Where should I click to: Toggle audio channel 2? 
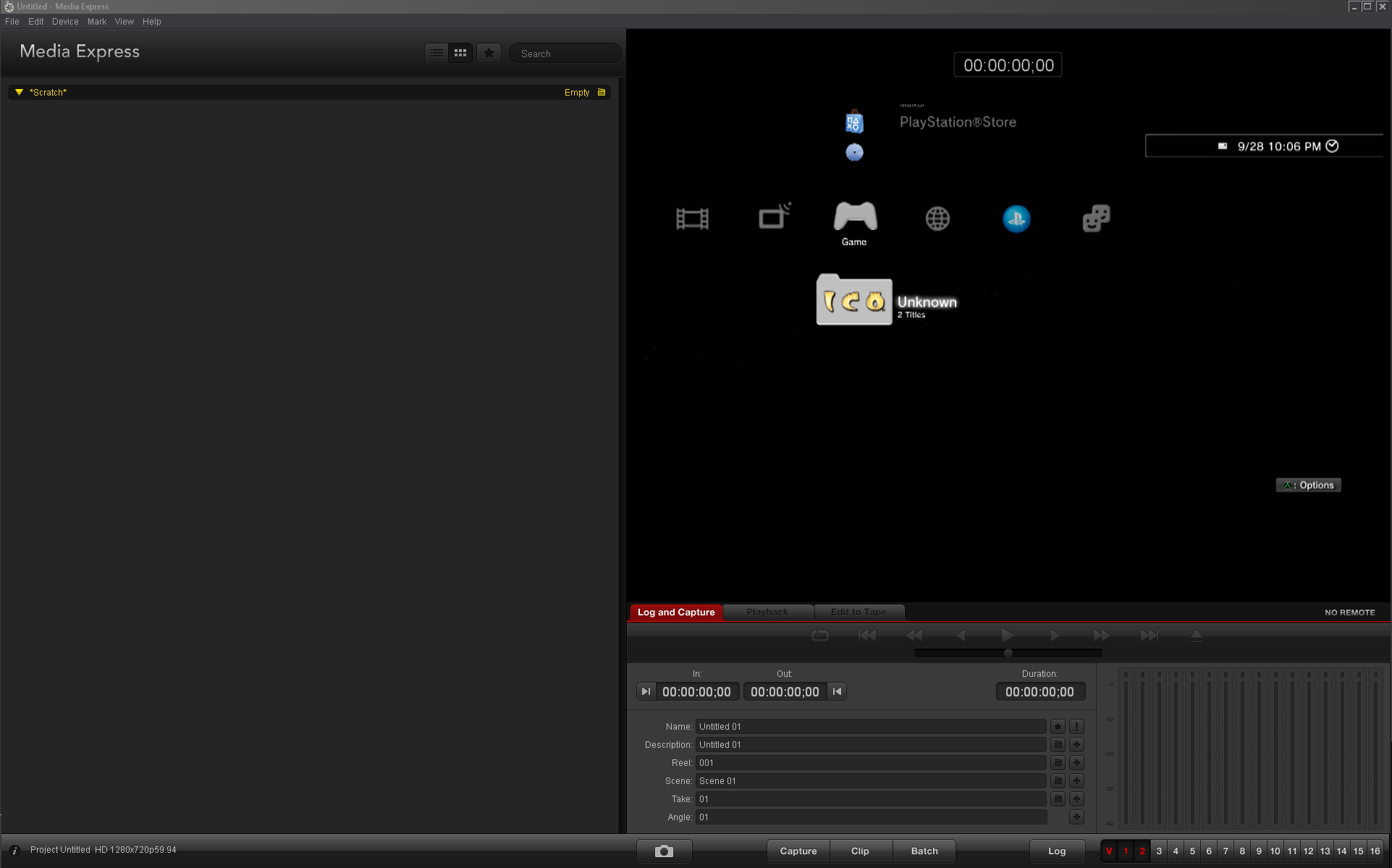point(1142,851)
